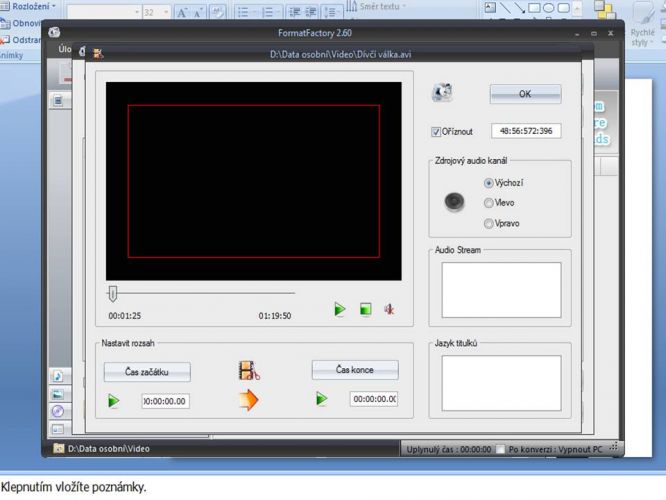Click FormatFactory app icon in title bar
The width and height of the screenshot is (666, 500).
pos(54,33)
